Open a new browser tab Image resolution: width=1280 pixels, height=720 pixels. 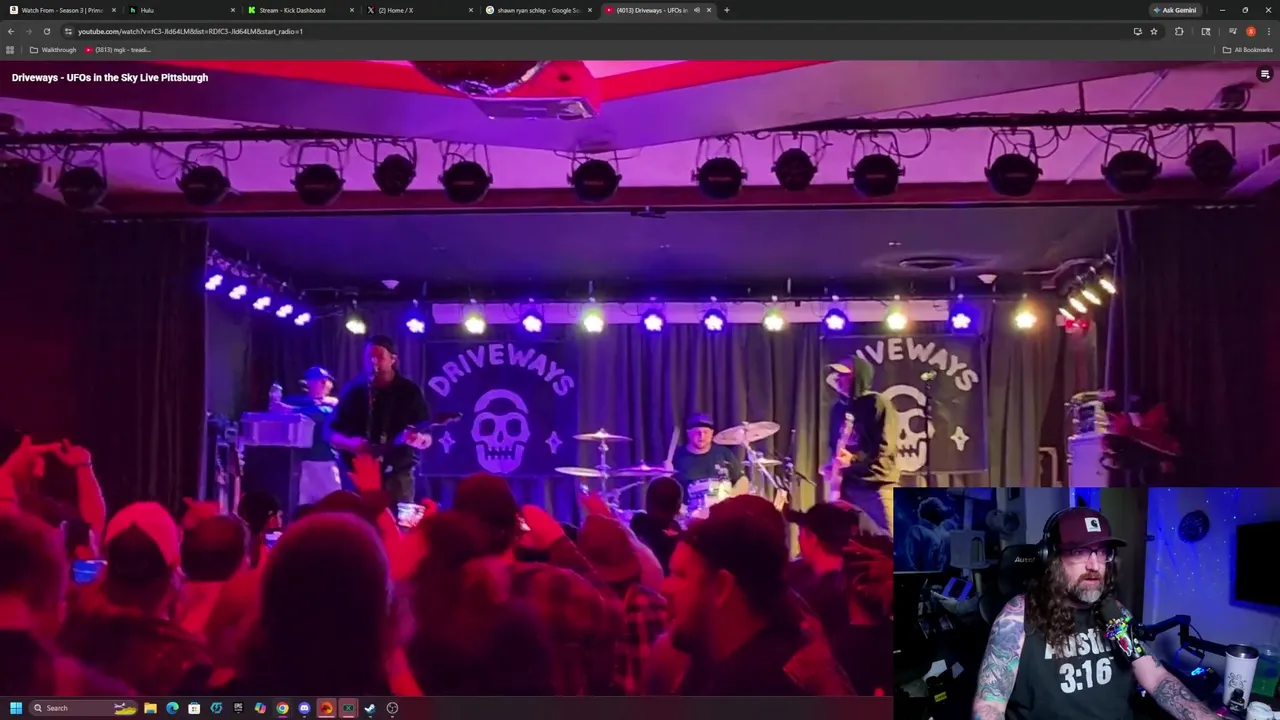(726, 10)
